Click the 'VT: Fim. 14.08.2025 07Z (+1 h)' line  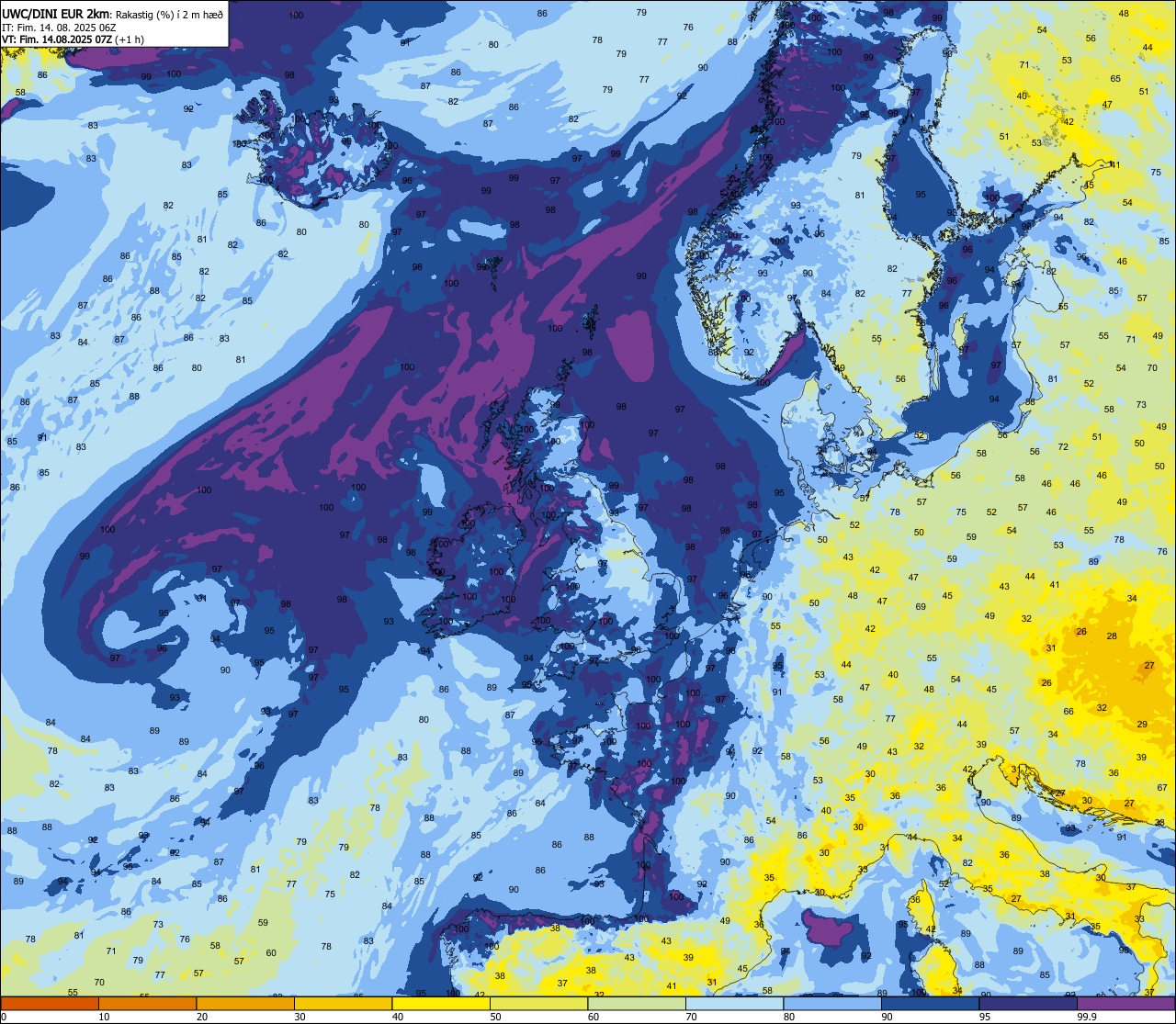(73, 39)
